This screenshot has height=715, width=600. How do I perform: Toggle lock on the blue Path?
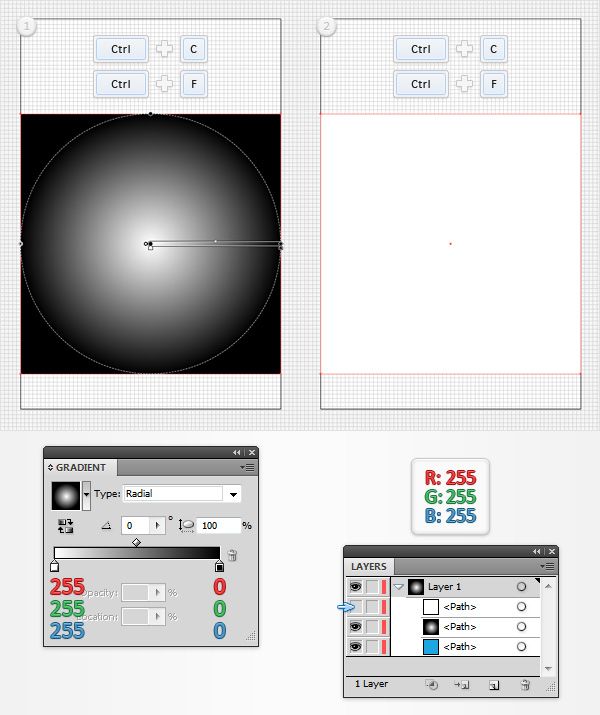click(372, 647)
